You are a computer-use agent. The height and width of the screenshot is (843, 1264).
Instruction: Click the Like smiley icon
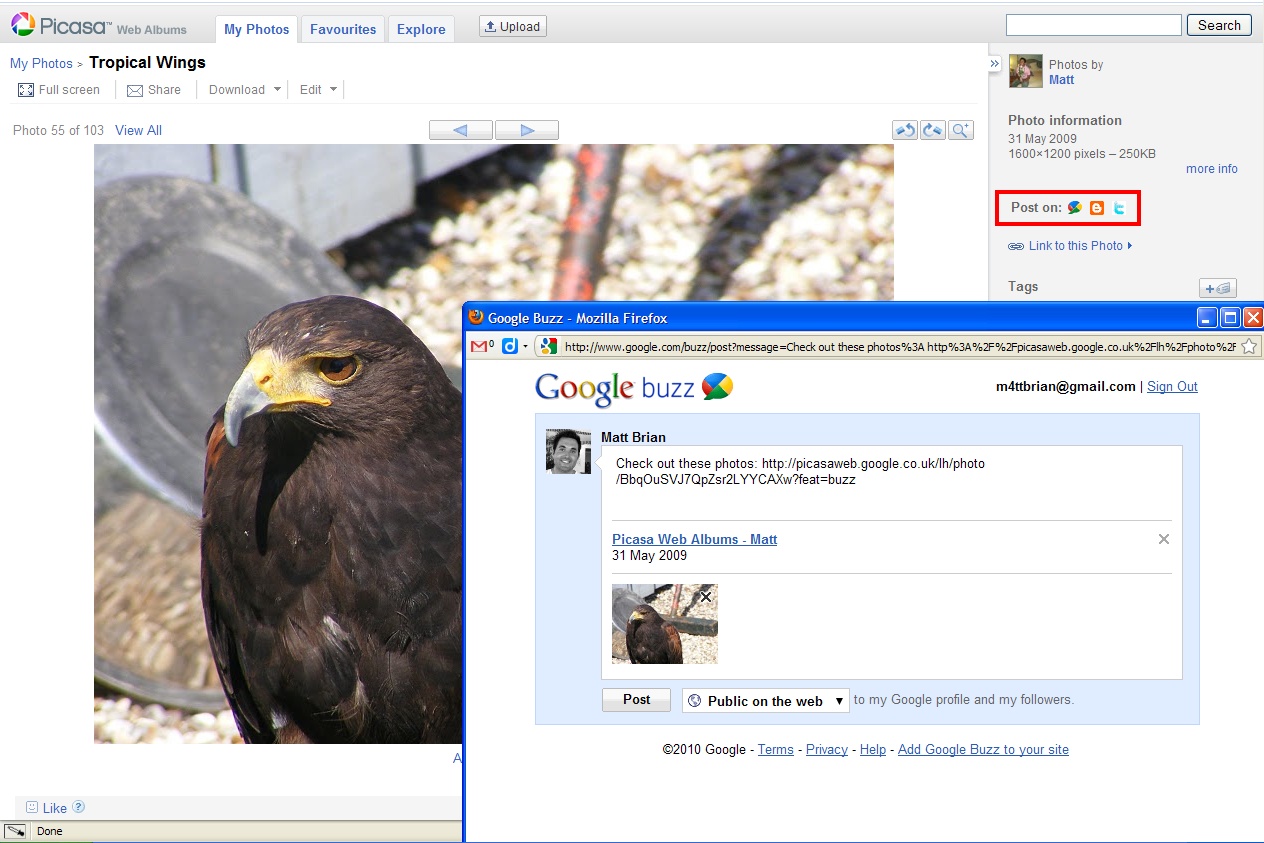32,807
